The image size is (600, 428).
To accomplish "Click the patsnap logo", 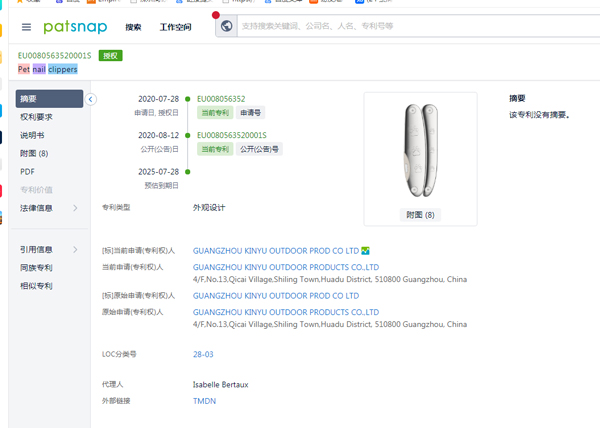I will [x=75, y=27].
